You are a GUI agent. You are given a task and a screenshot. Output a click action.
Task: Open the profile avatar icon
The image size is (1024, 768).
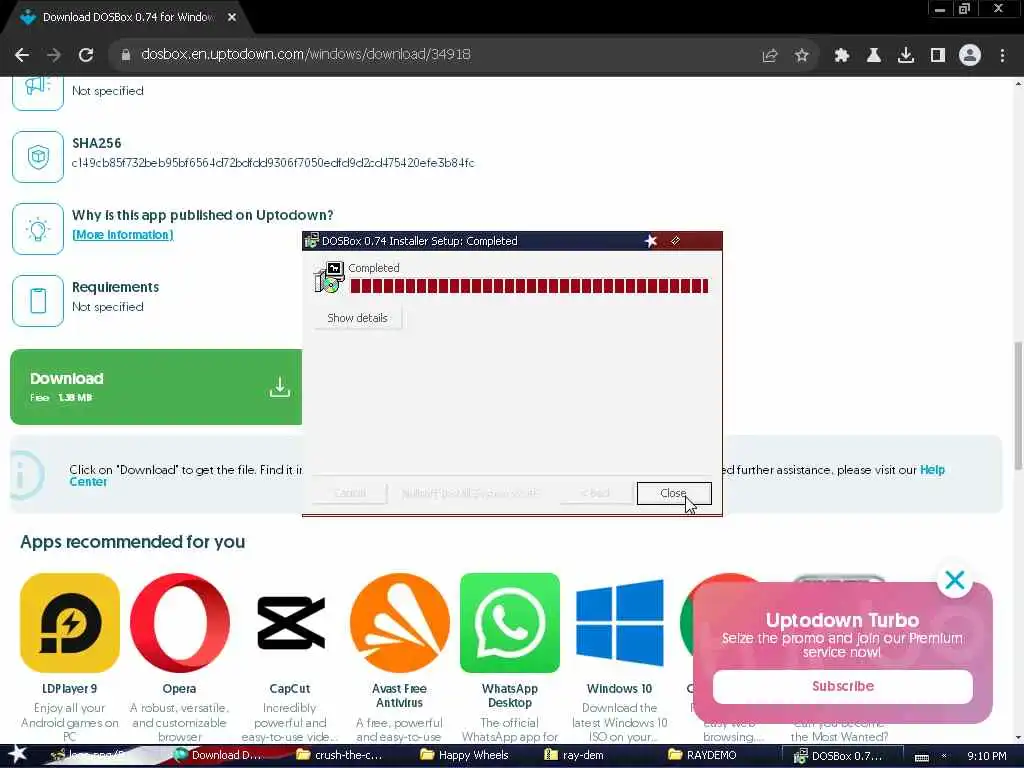click(x=970, y=56)
